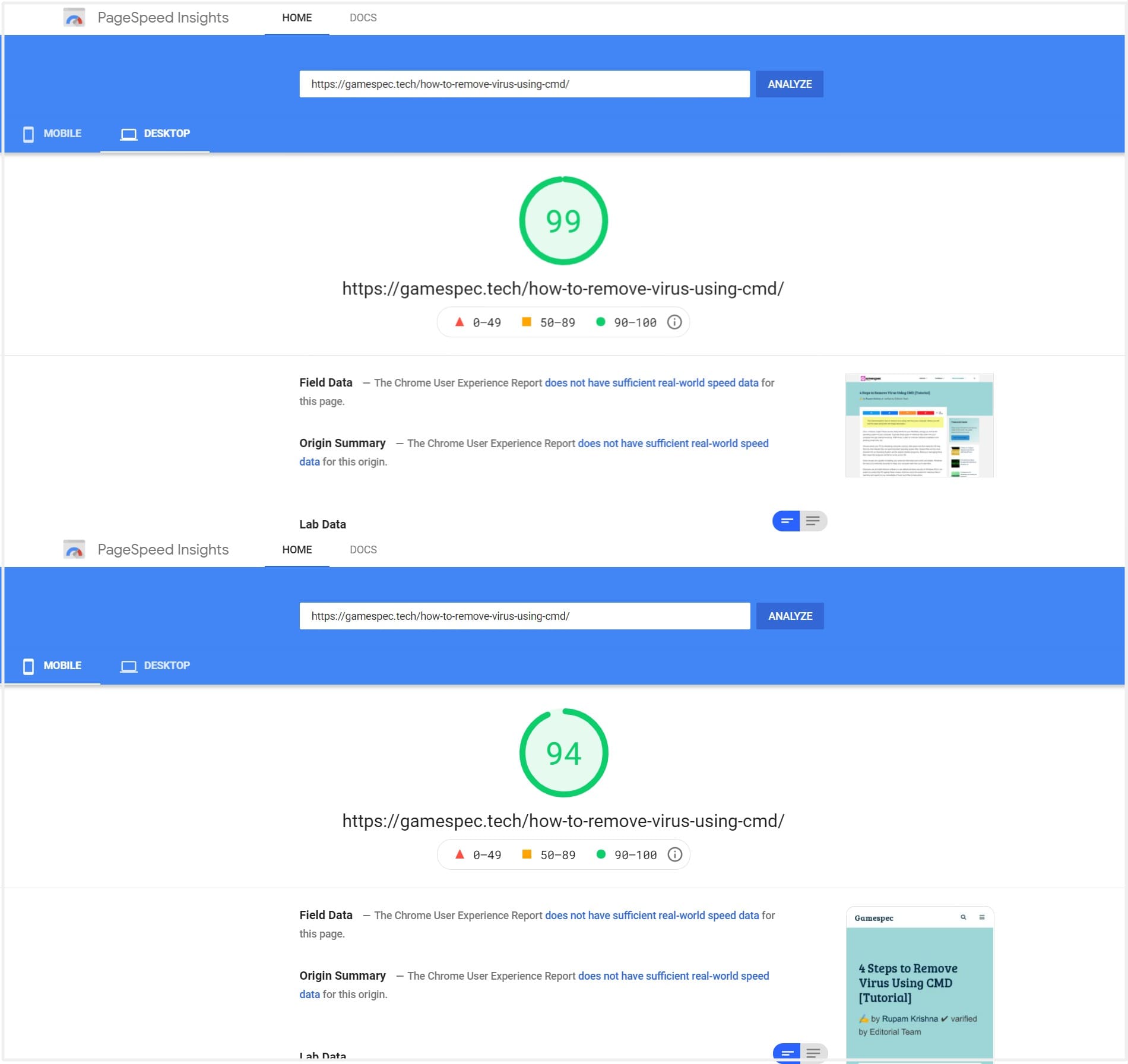Open the HOME tab in the bottom report

[x=297, y=550]
